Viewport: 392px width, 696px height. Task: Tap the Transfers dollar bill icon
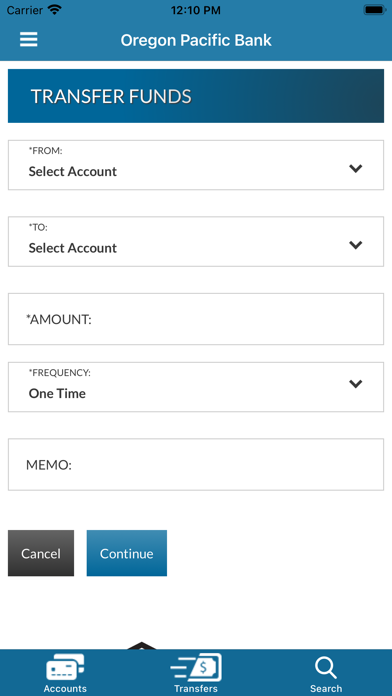pyautogui.click(x=196, y=667)
